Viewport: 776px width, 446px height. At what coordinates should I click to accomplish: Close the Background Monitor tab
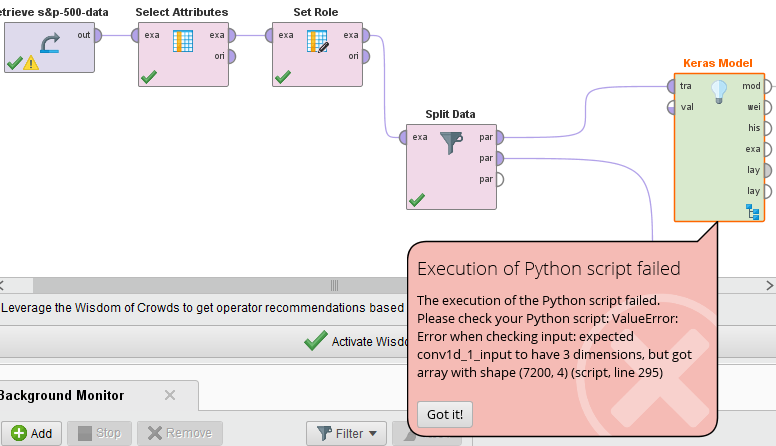(x=170, y=395)
